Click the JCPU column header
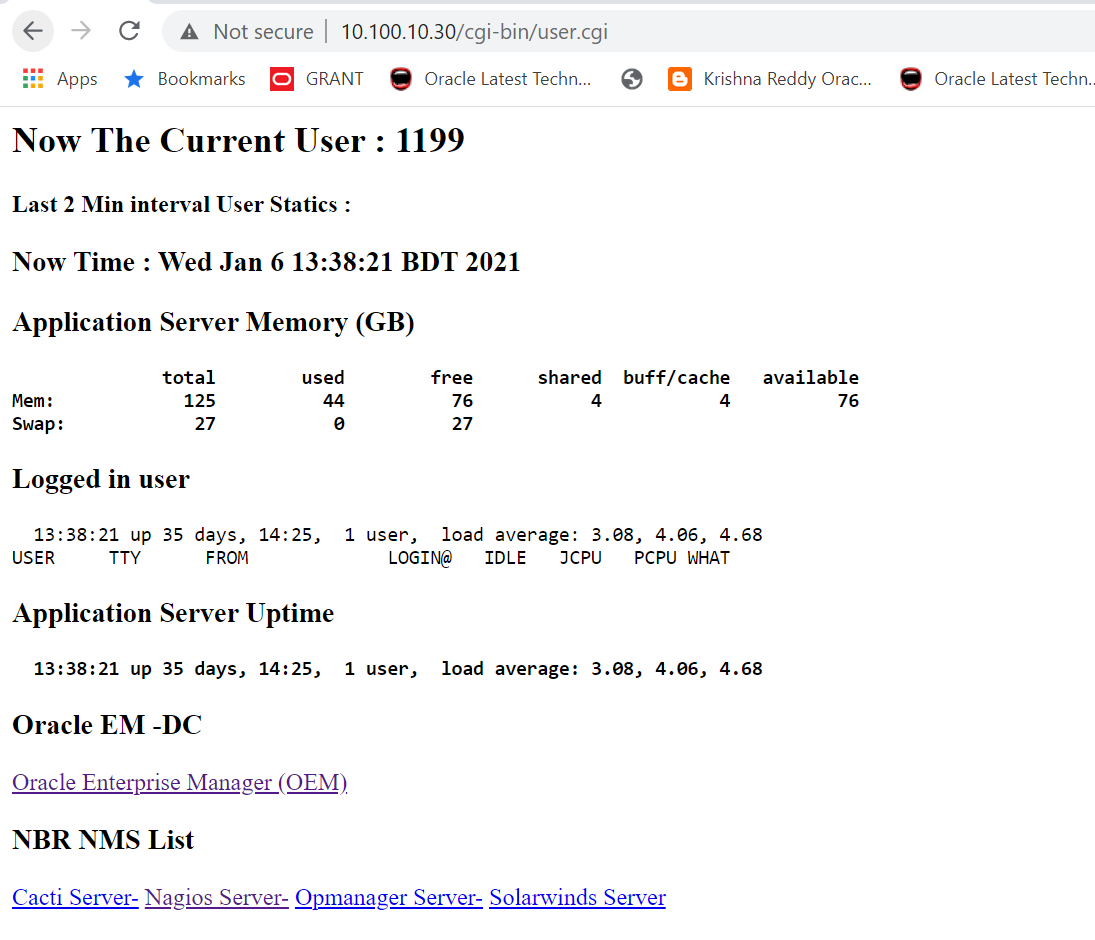The image size is (1095, 940). (580, 558)
